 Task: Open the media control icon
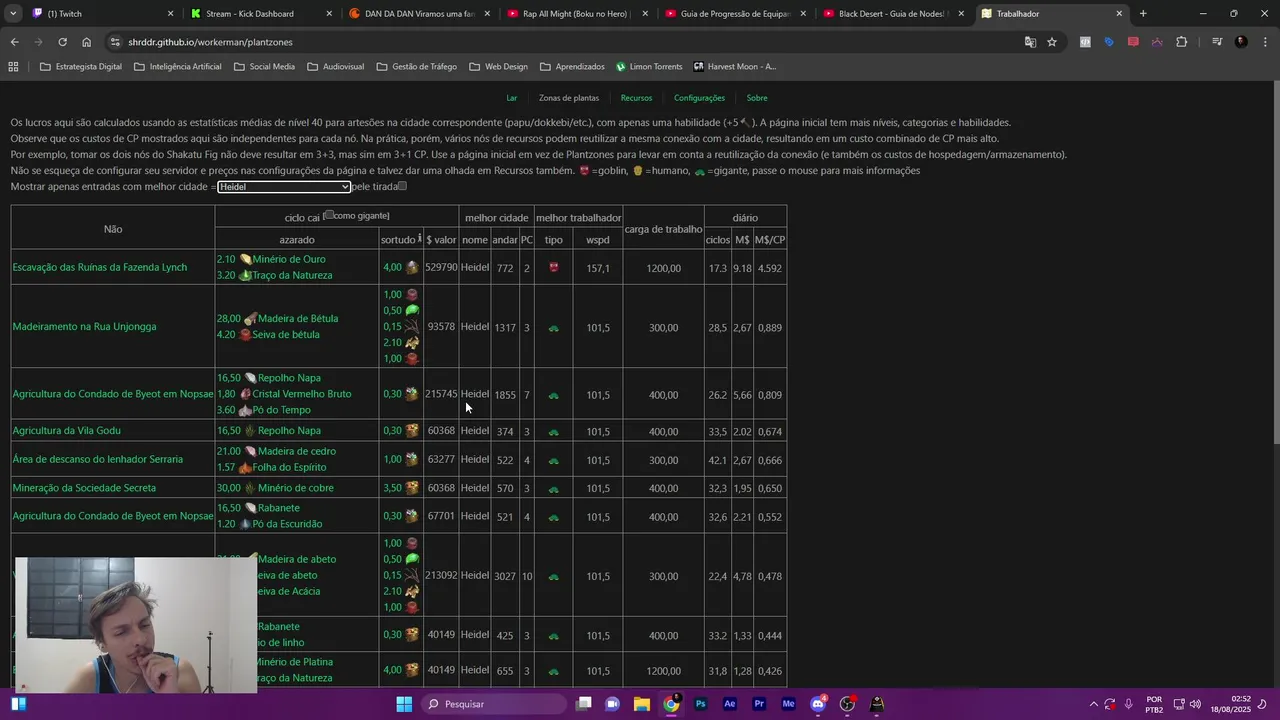click(1217, 42)
